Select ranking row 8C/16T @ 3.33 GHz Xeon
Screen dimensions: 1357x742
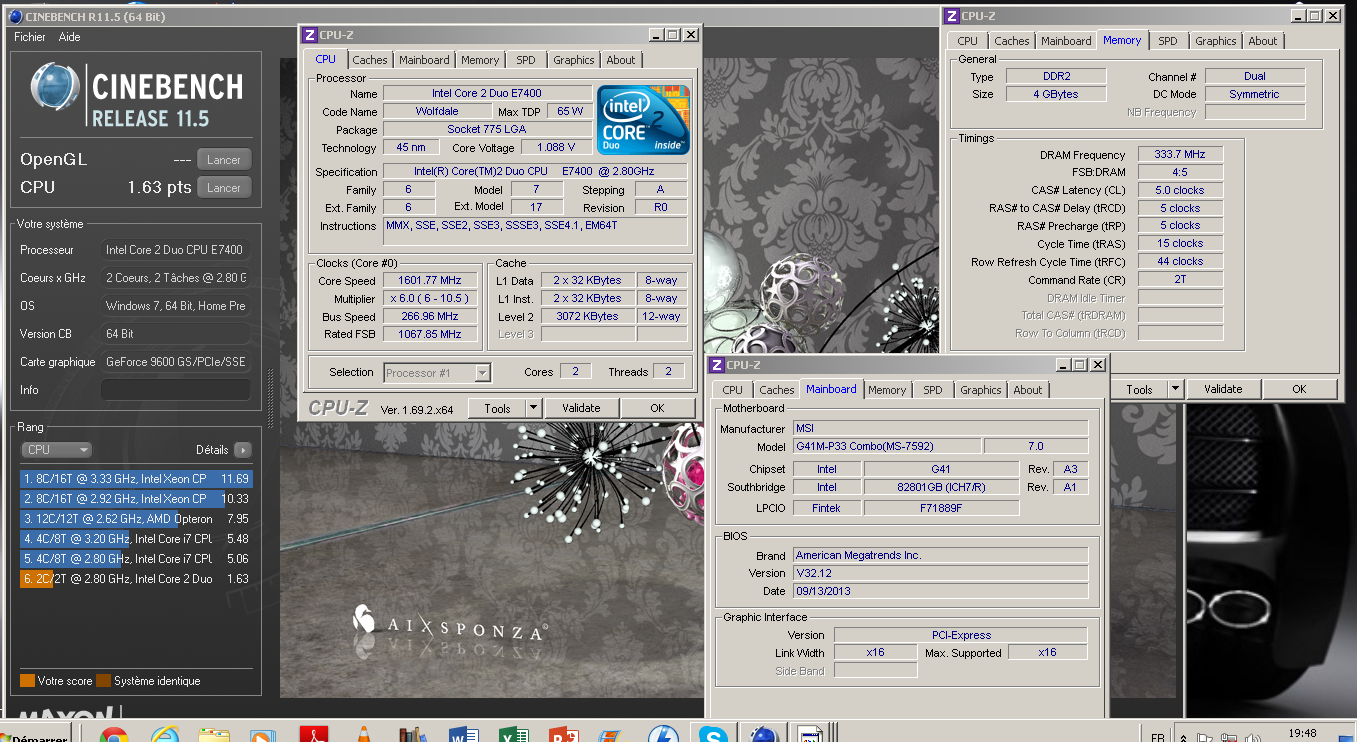(x=136, y=479)
